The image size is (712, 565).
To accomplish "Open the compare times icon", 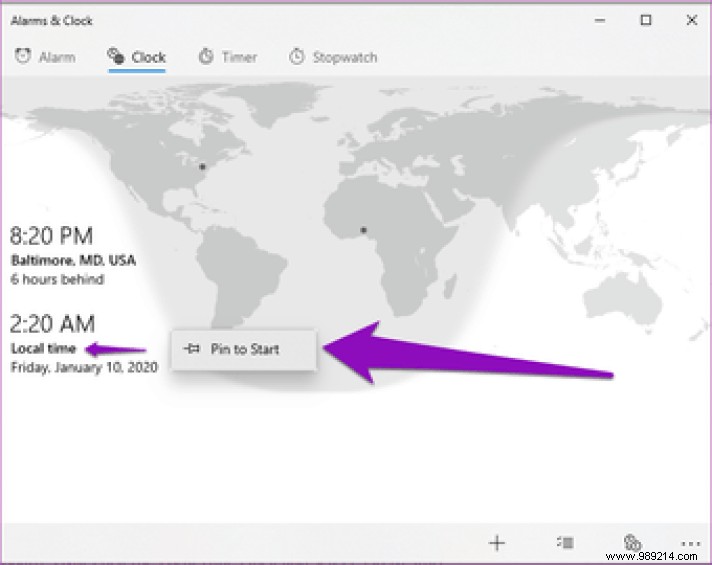I will coord(632,542).
